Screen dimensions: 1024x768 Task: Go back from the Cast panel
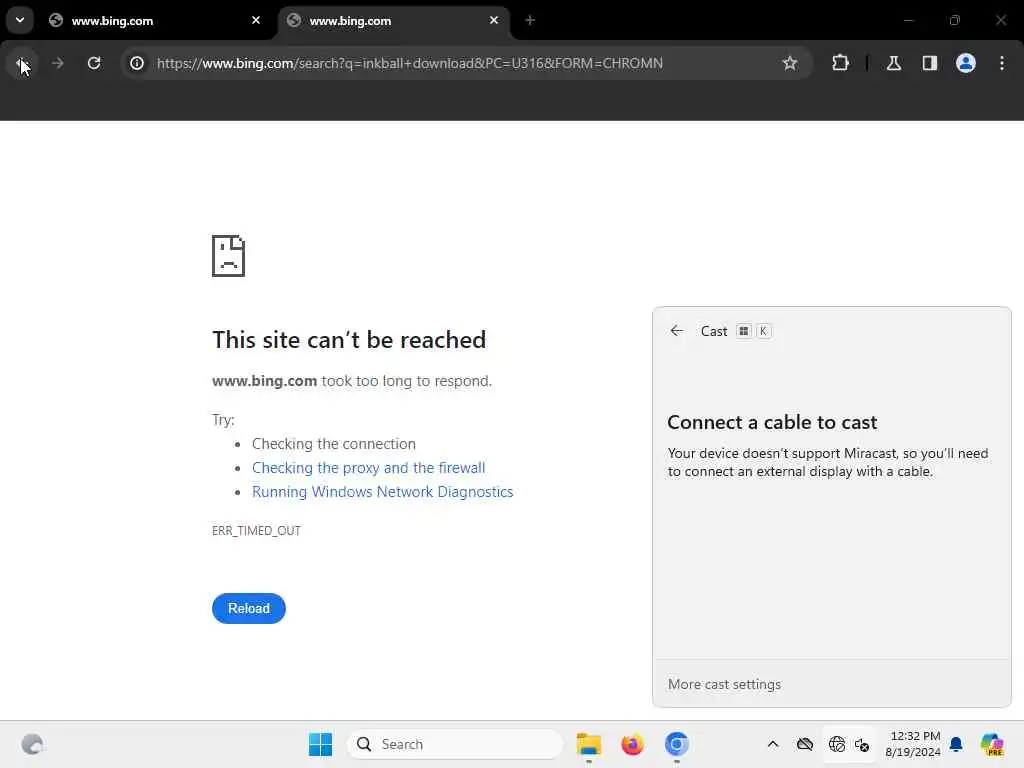[677, 331]
